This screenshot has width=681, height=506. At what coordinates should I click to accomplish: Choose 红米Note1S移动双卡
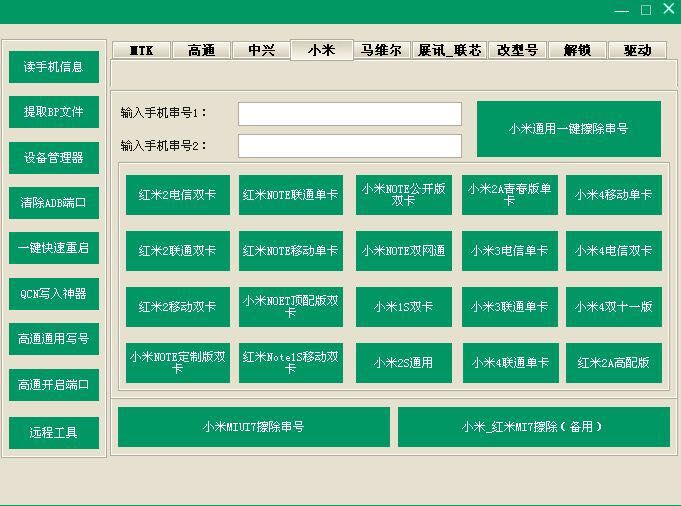click(291, 363)
